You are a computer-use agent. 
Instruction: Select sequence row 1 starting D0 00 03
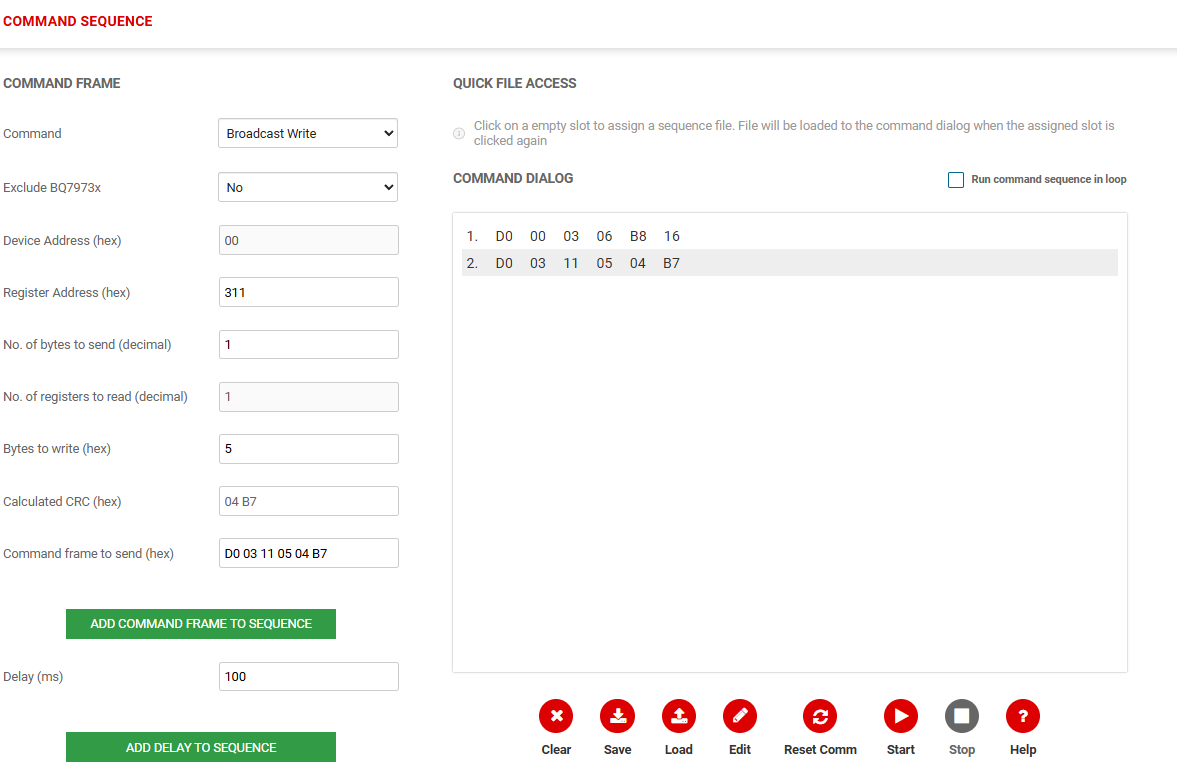tap(790, 236)
